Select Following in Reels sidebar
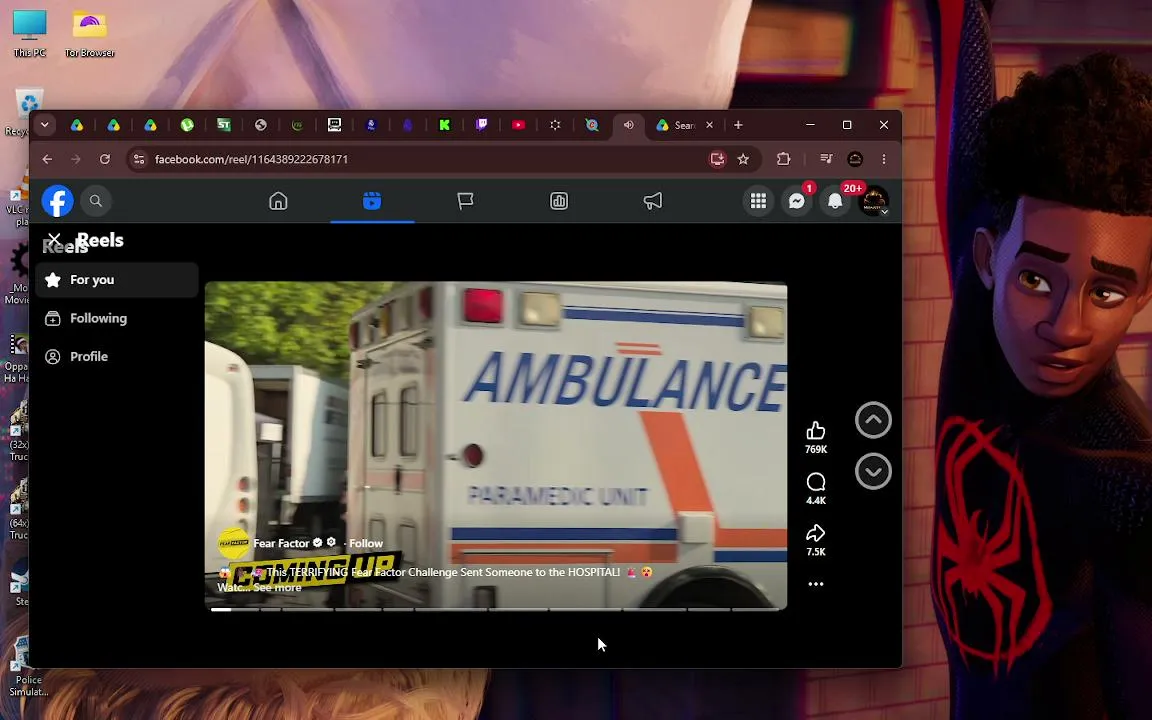Viewport: 1152px width, 720px height. [x=117, y=318]
